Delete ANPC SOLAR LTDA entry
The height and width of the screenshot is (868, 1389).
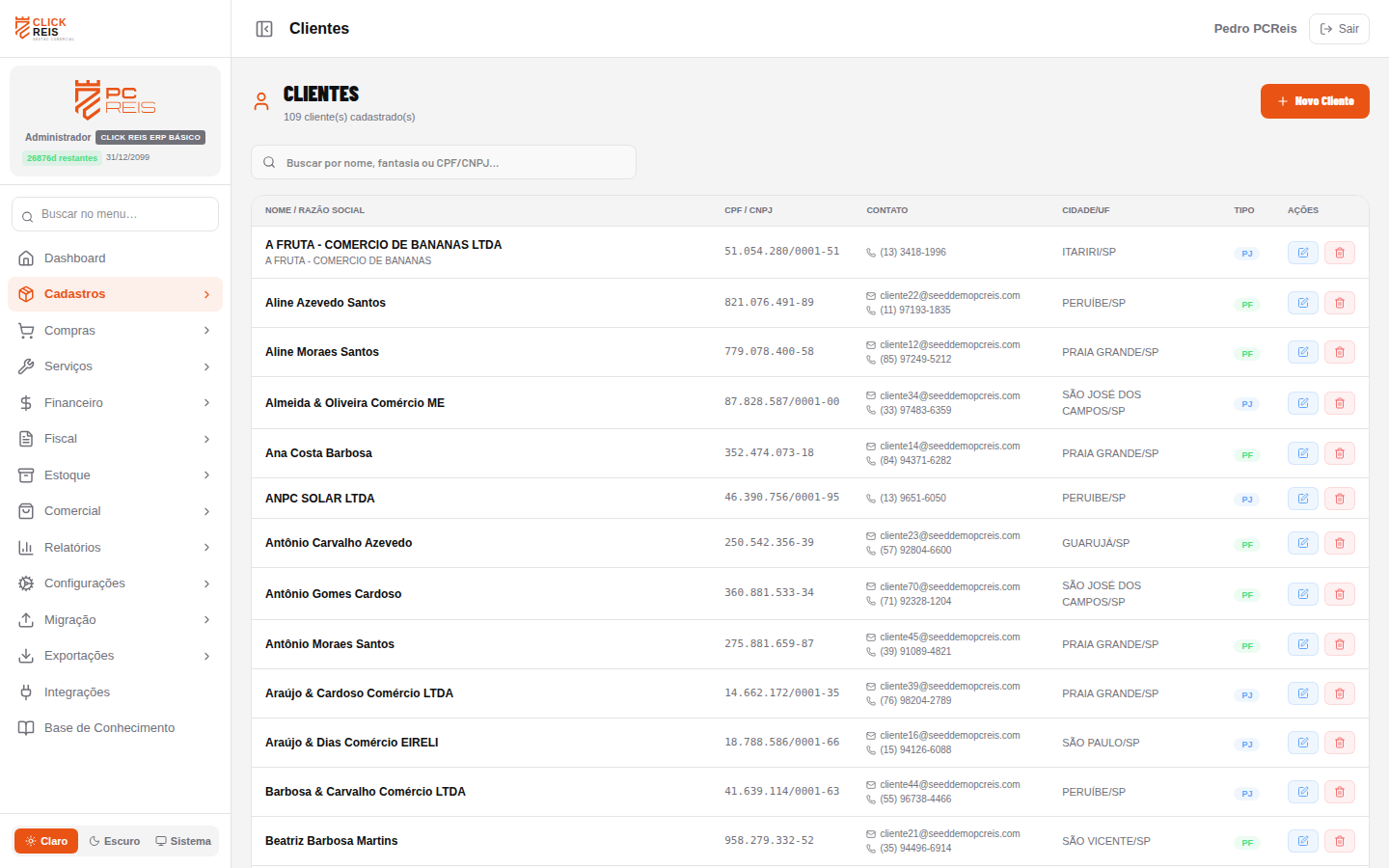tap(1340, 499)
